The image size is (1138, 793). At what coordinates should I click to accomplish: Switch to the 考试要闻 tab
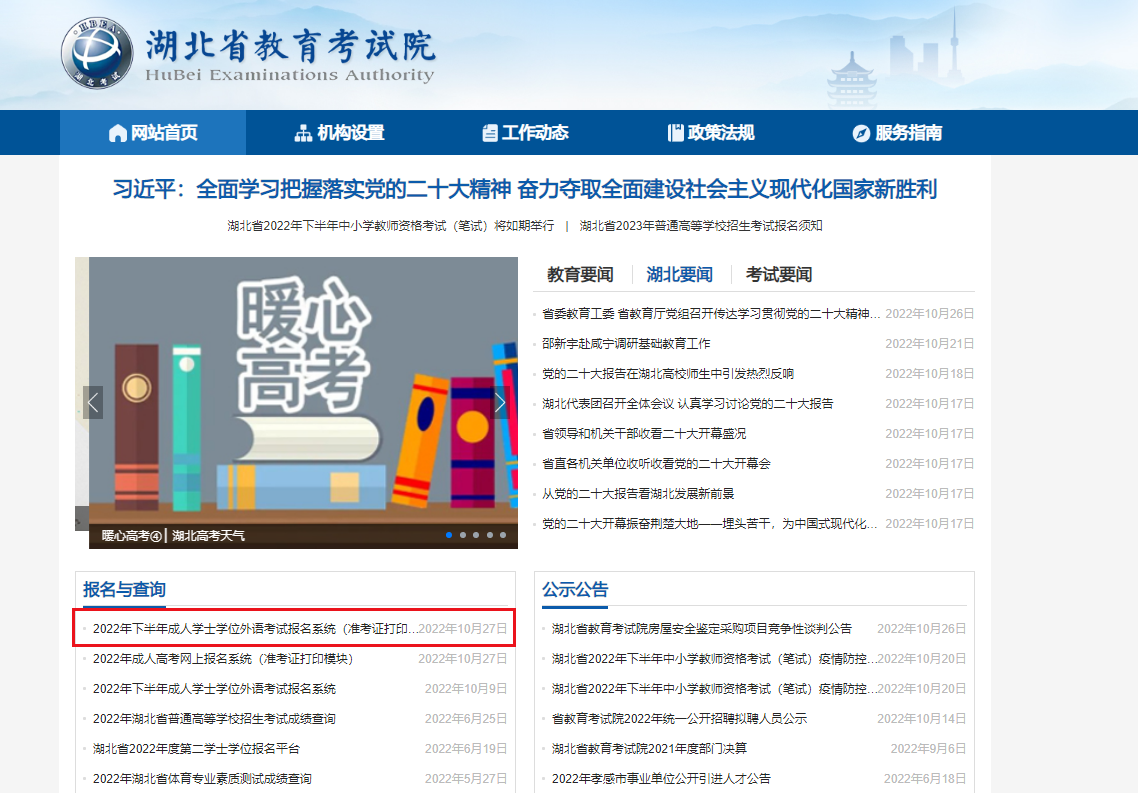point(779,274)
